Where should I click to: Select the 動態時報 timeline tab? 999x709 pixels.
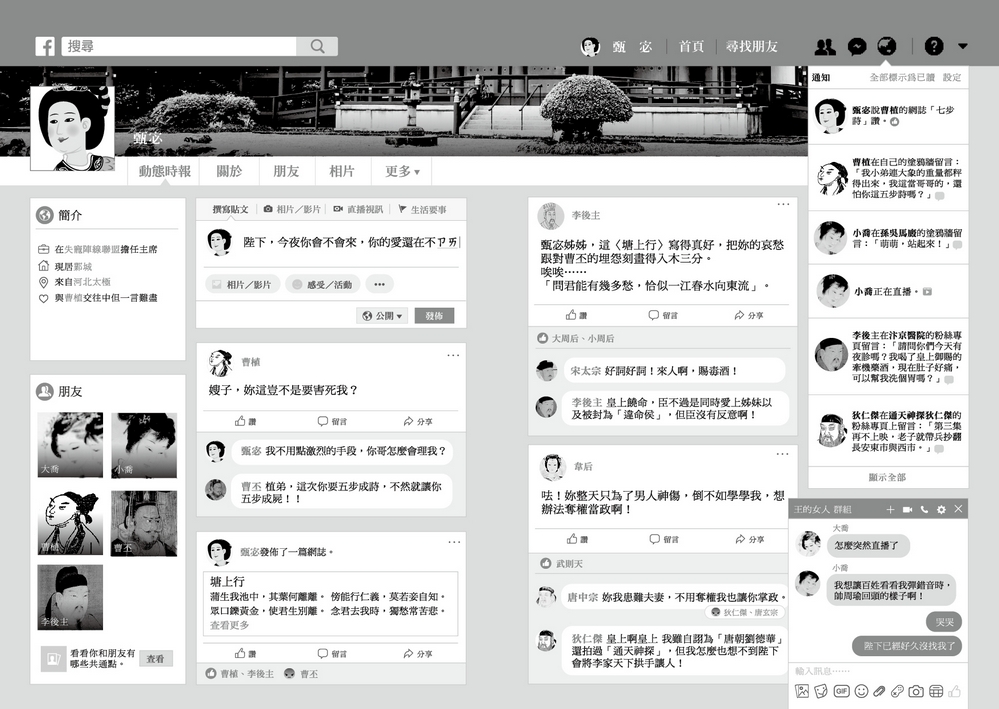point(164,171)
